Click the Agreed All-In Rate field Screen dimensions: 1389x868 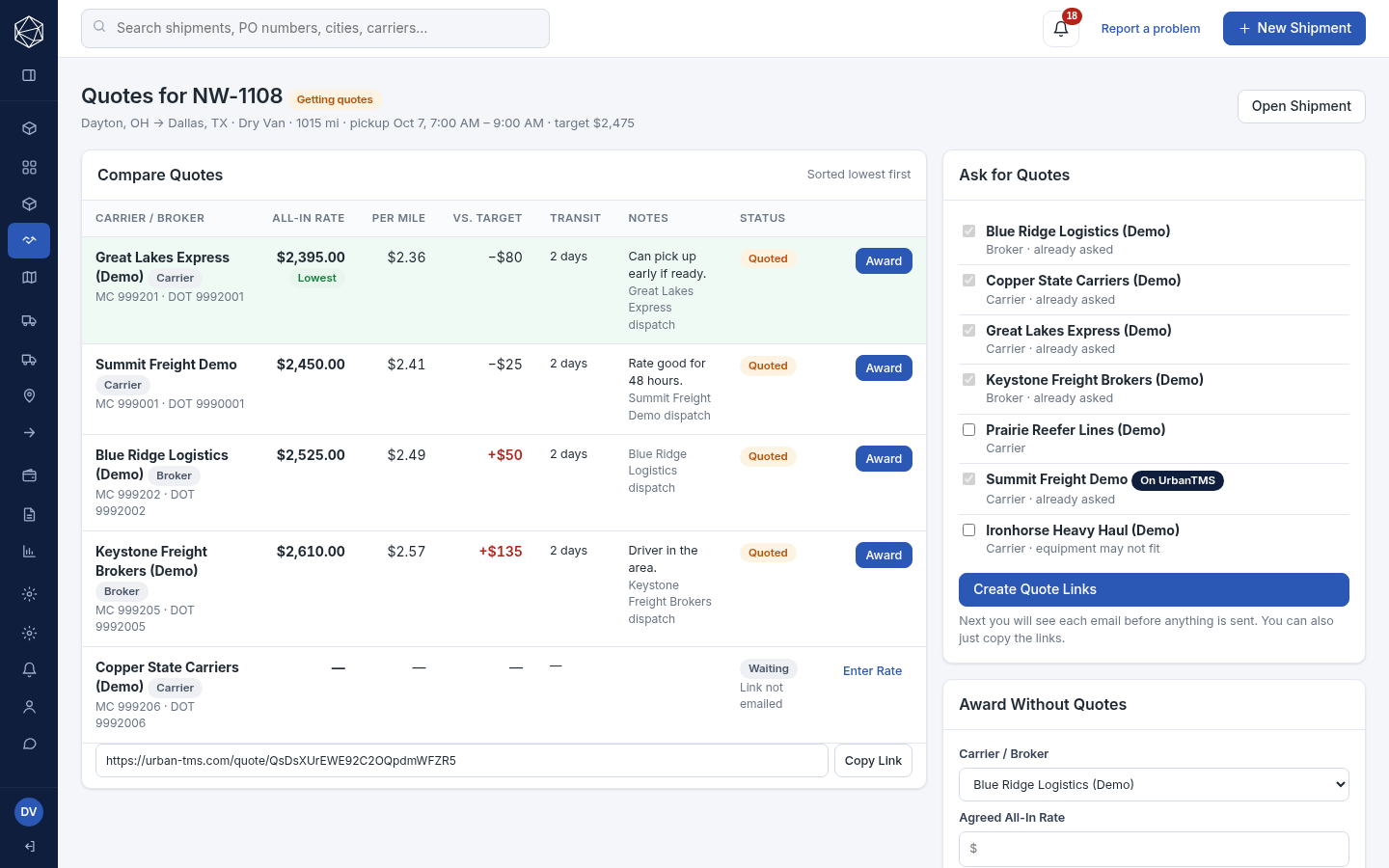pyautogui.click(x=1154, y=849)
